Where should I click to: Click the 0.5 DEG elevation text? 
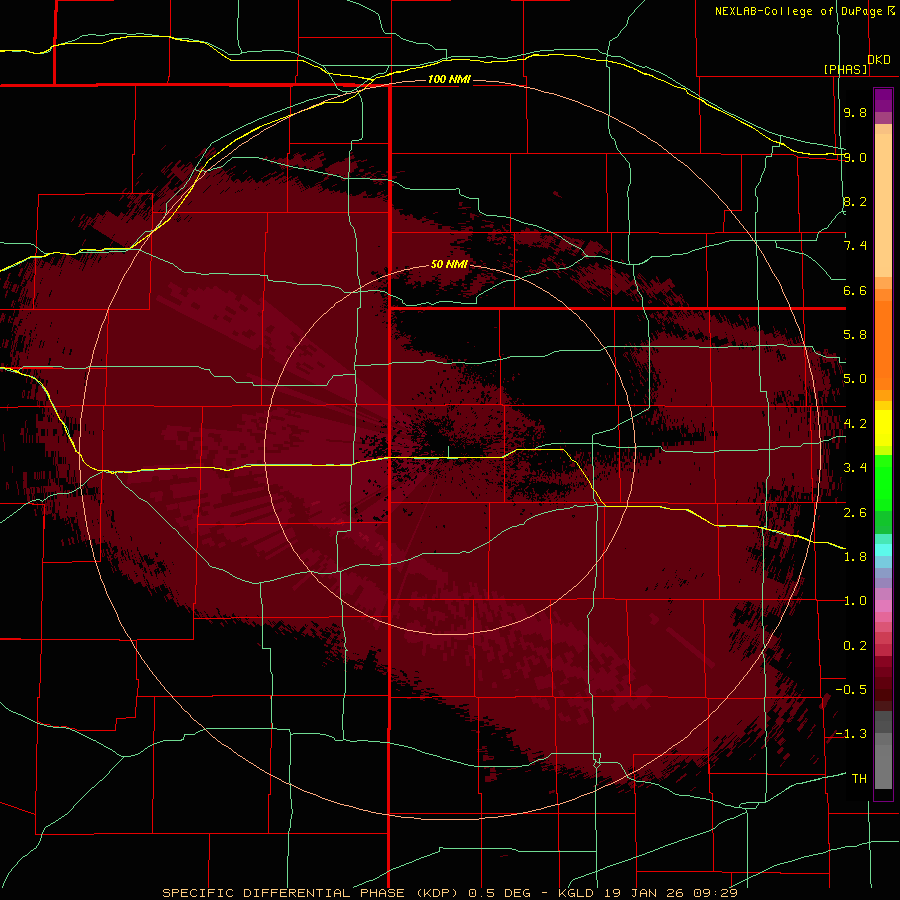(499, 893)
